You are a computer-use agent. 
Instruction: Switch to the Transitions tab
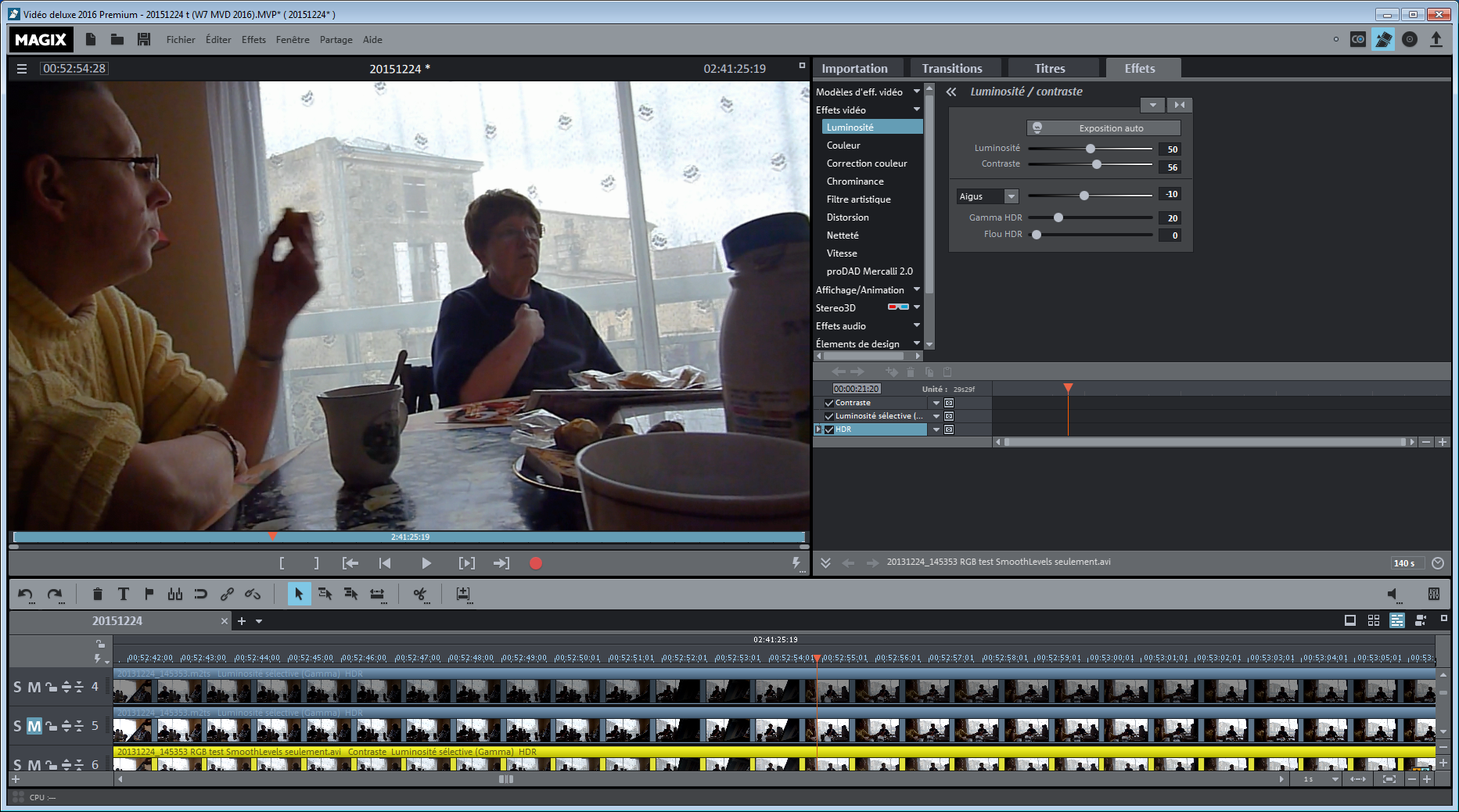click(x=951, y=69)
